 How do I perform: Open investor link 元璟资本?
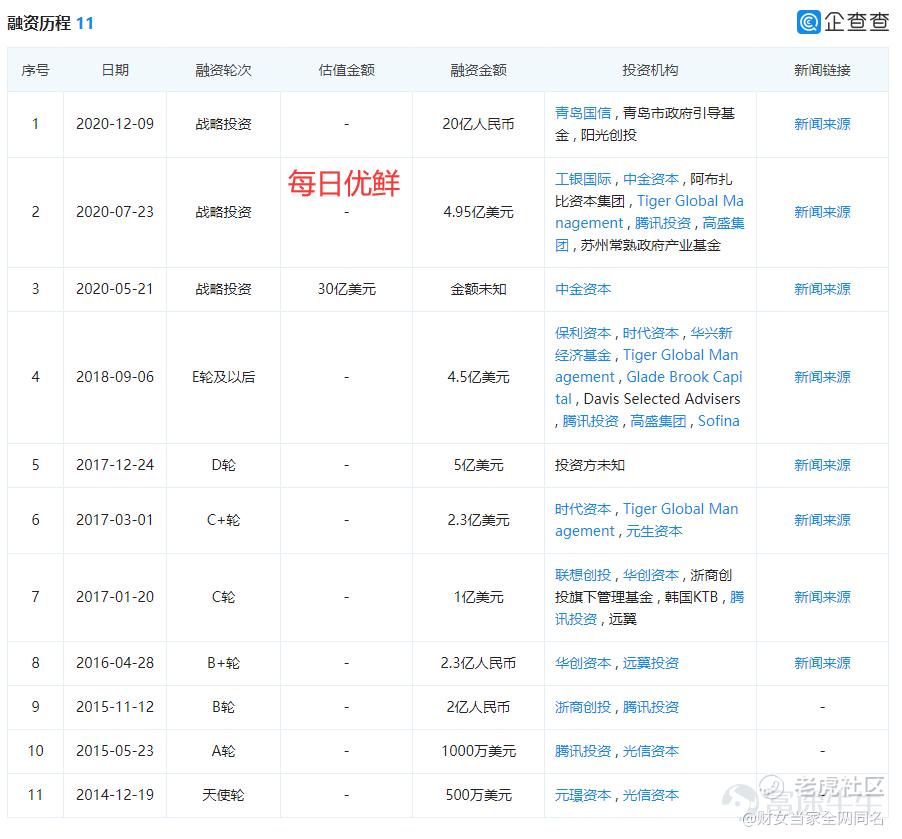[583, 796]
